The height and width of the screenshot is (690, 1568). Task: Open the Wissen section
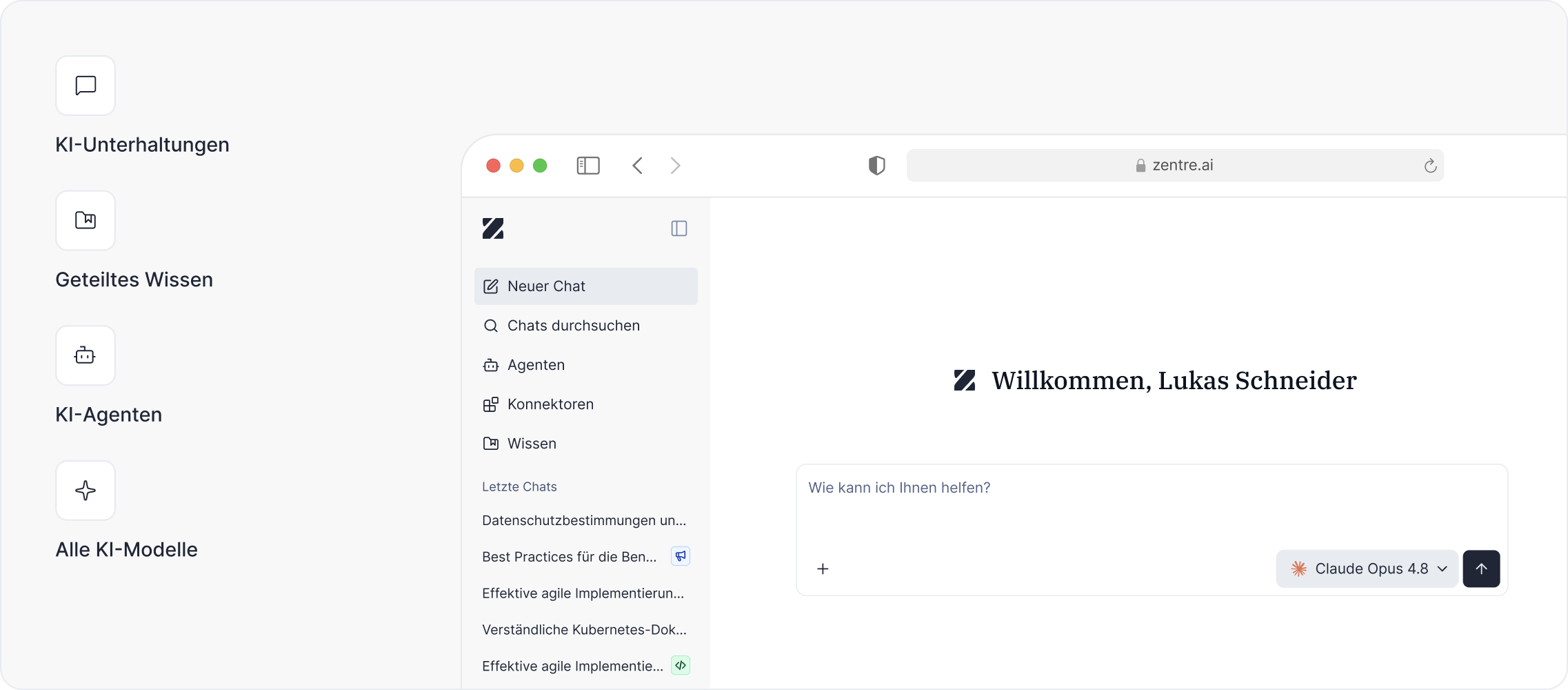tap(586, 444)
